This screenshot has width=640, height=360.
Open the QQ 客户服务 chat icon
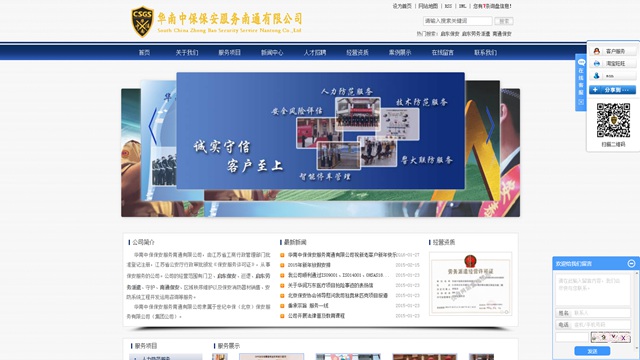coord(597,51)
